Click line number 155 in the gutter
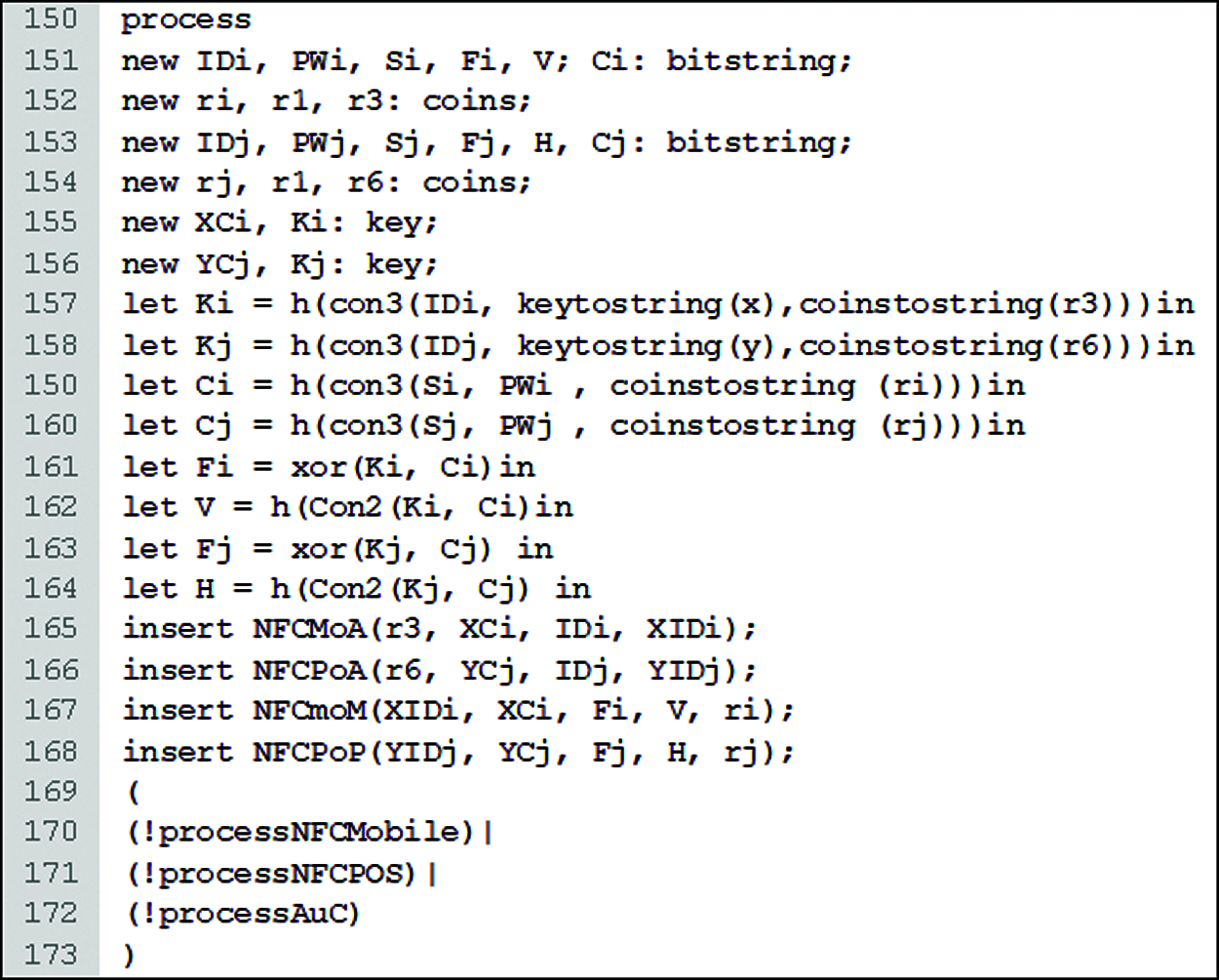Image resolution: width=1219 pixels, height=980 pixels. 50,222
